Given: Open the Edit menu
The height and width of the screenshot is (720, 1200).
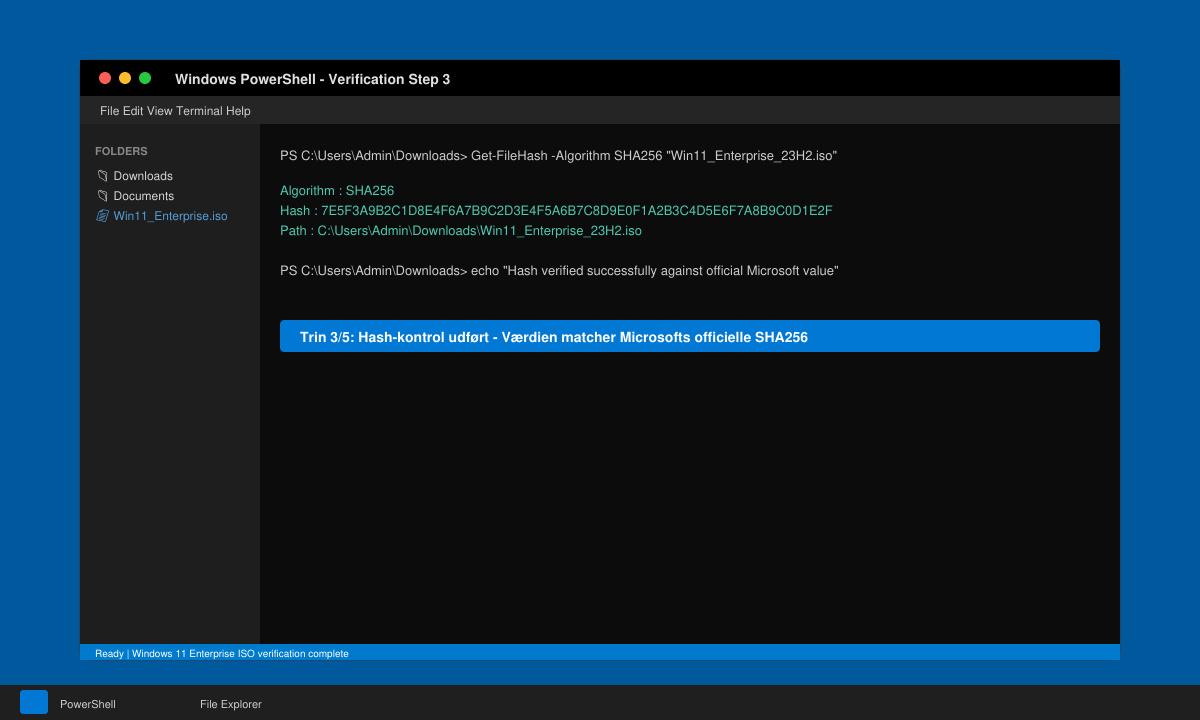Looking at the screenshot, I should tap(133, 111).
